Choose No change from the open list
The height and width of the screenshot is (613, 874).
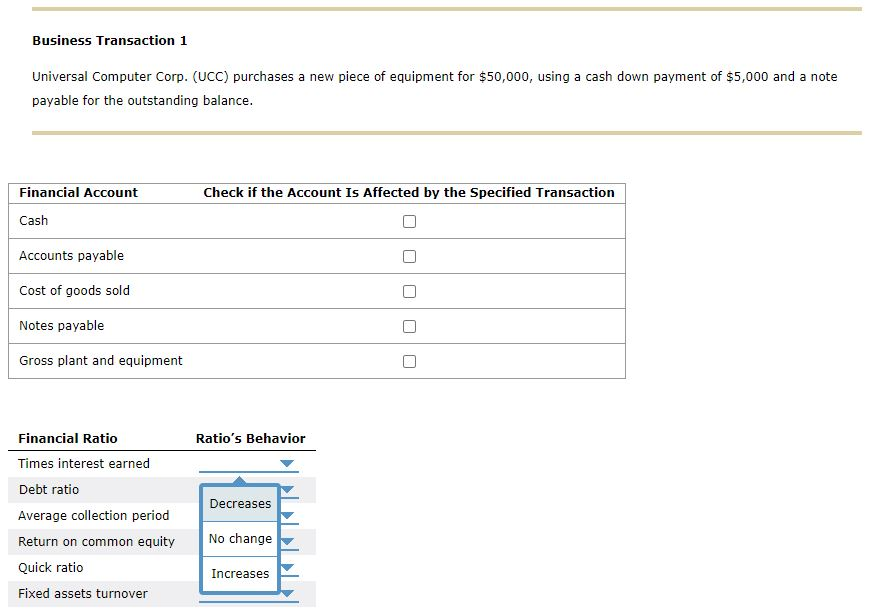pyautogui.click(x=239, y=538)
